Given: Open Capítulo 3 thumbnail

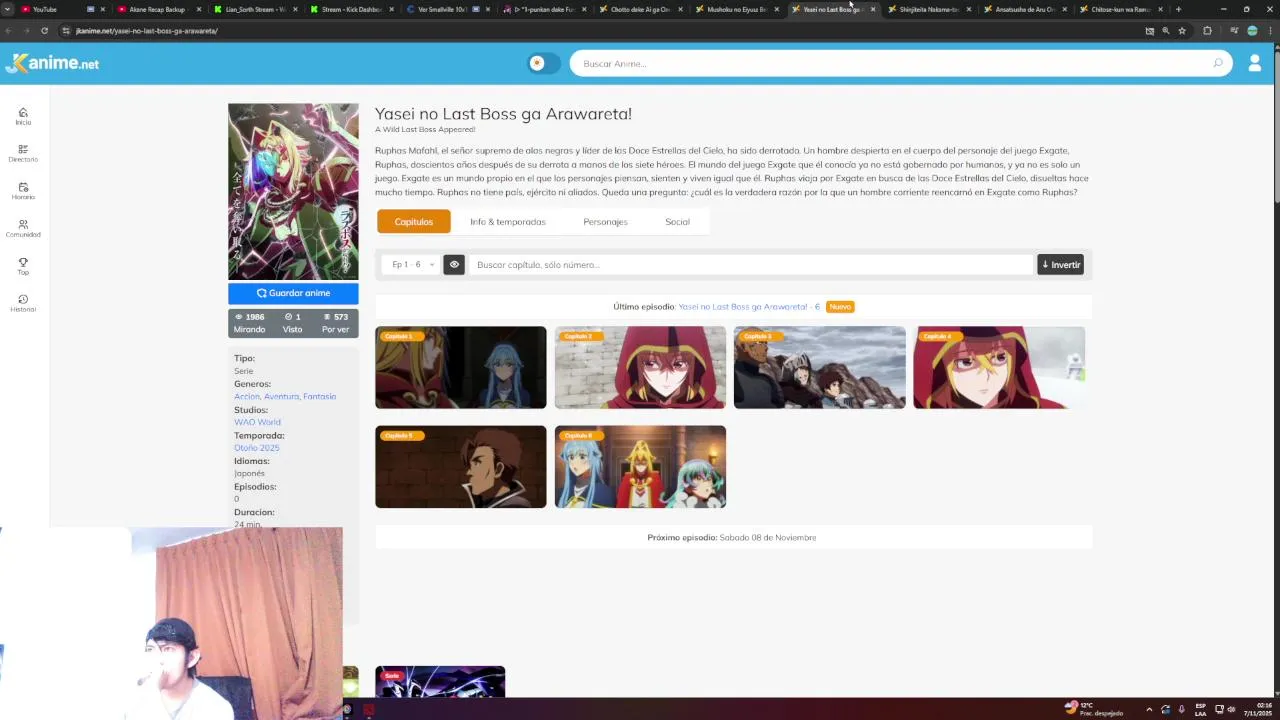Looking at the screenshot, I should 820,367.
